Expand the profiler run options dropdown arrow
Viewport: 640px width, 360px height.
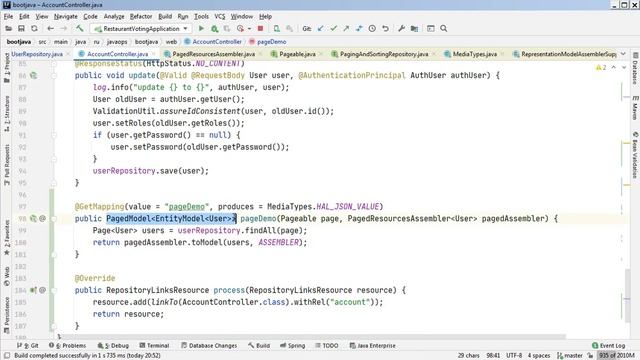tap(249, 29)
